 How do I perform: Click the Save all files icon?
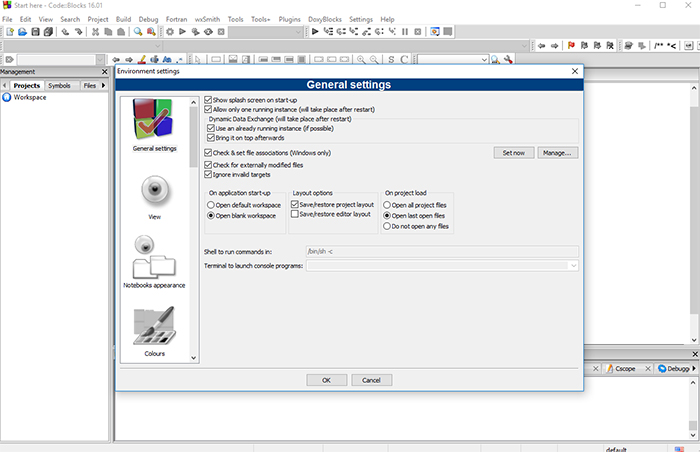point(48,32)
